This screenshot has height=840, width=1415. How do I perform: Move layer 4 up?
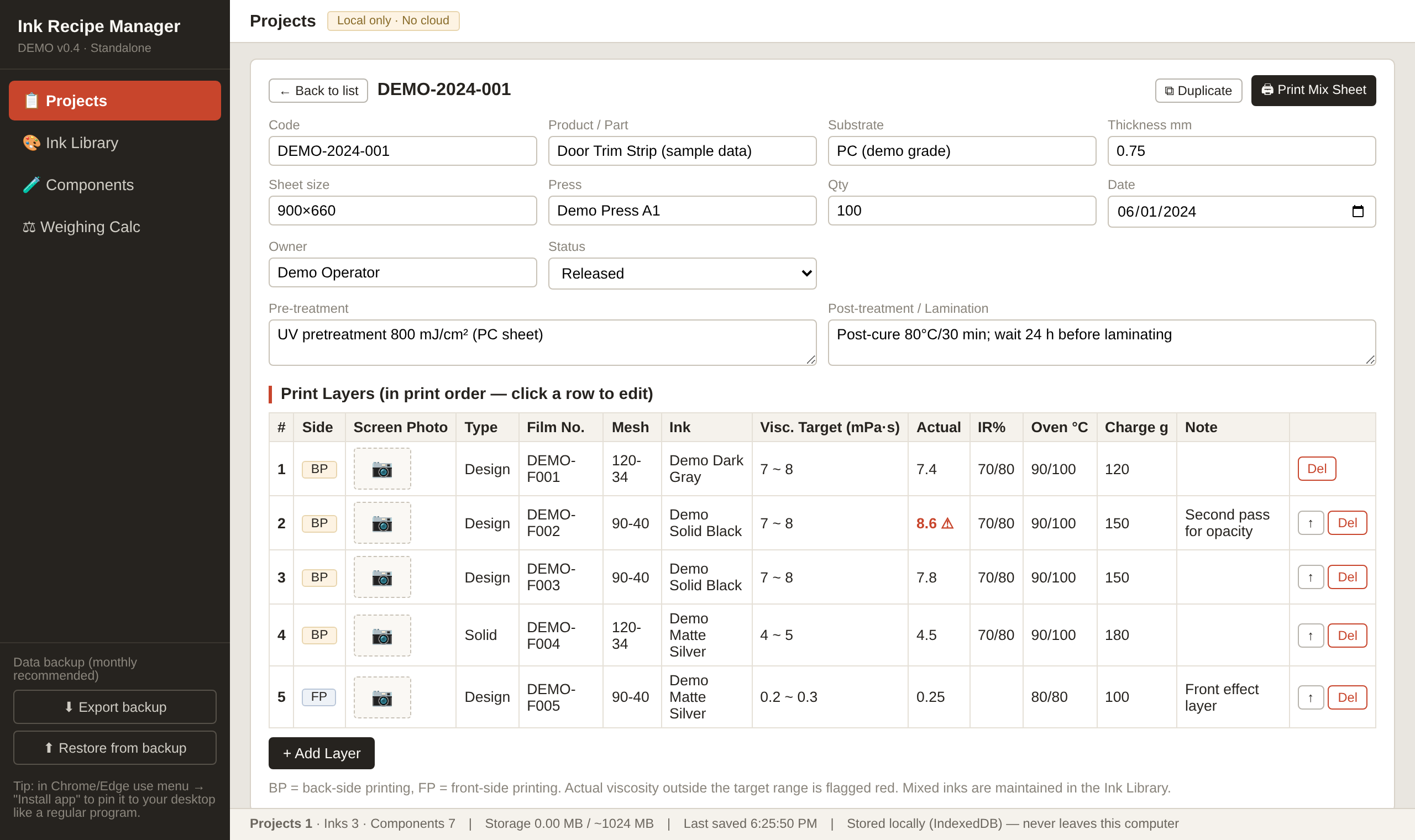click(1311, 636)
